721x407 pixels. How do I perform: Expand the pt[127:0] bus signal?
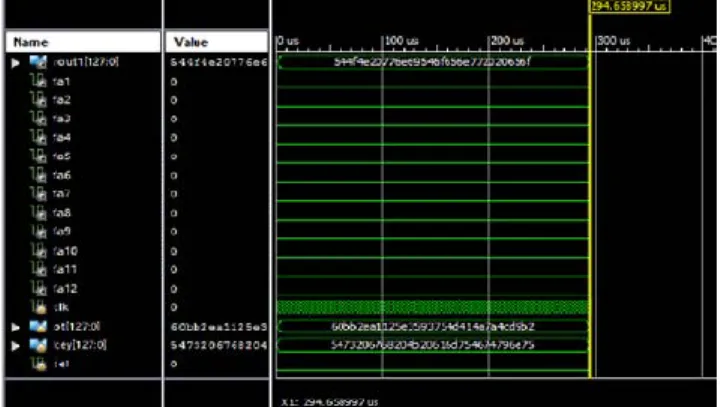click(x=16, y=327)
